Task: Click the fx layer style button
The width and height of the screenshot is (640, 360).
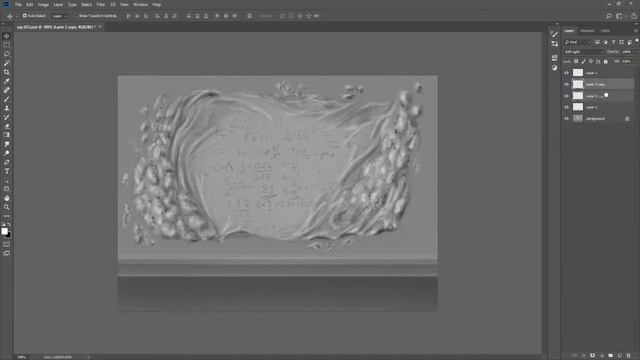Action: tap(584, 356)
